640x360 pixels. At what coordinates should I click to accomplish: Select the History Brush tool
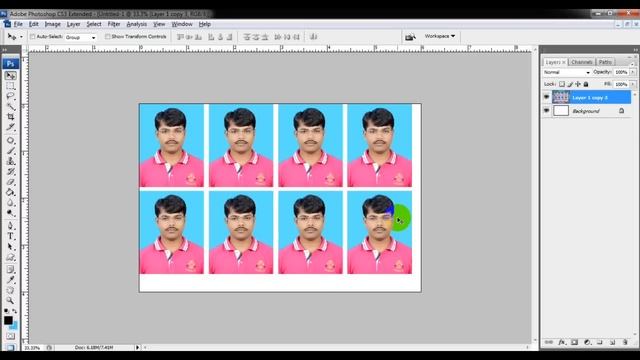click(x=11, y=171)
